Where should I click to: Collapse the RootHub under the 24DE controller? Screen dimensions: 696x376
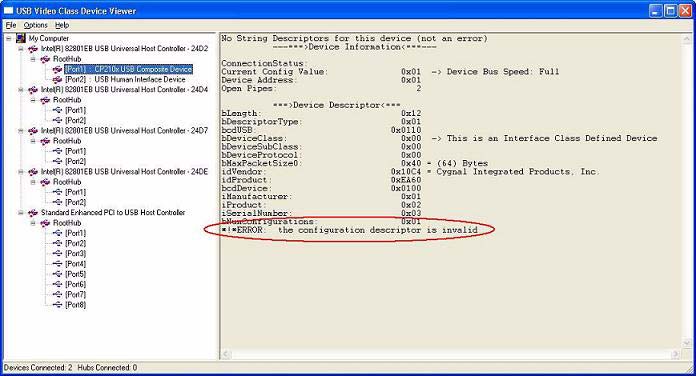tap(33, 182)
